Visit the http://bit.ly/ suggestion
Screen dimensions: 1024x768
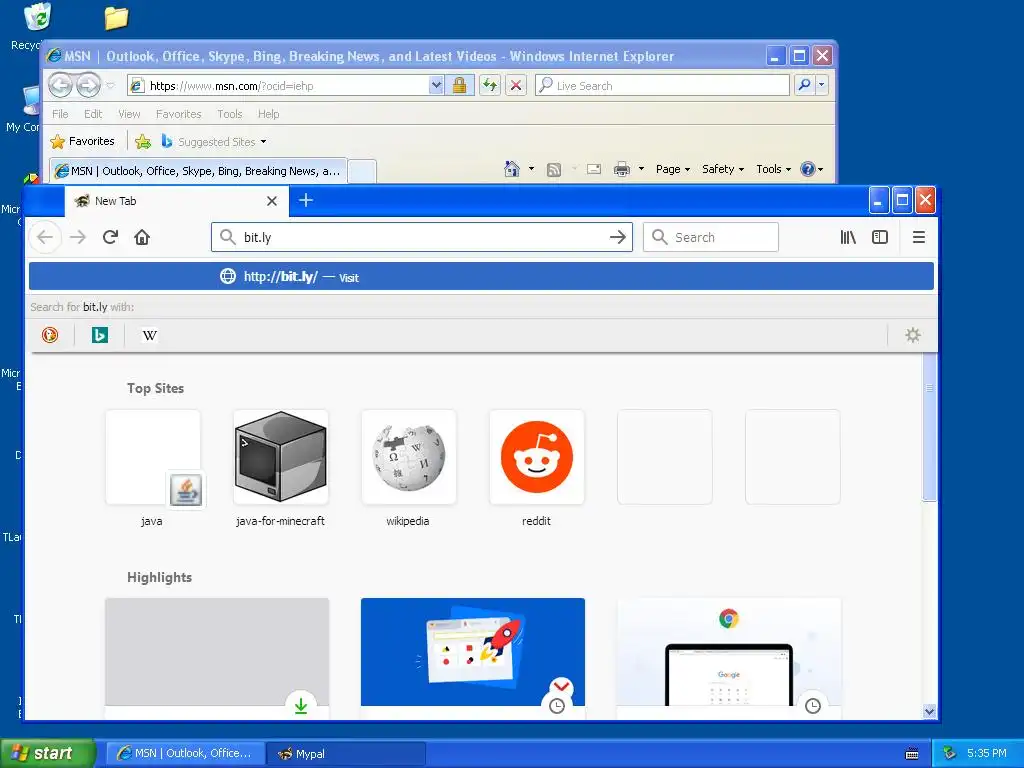(481, 276)
